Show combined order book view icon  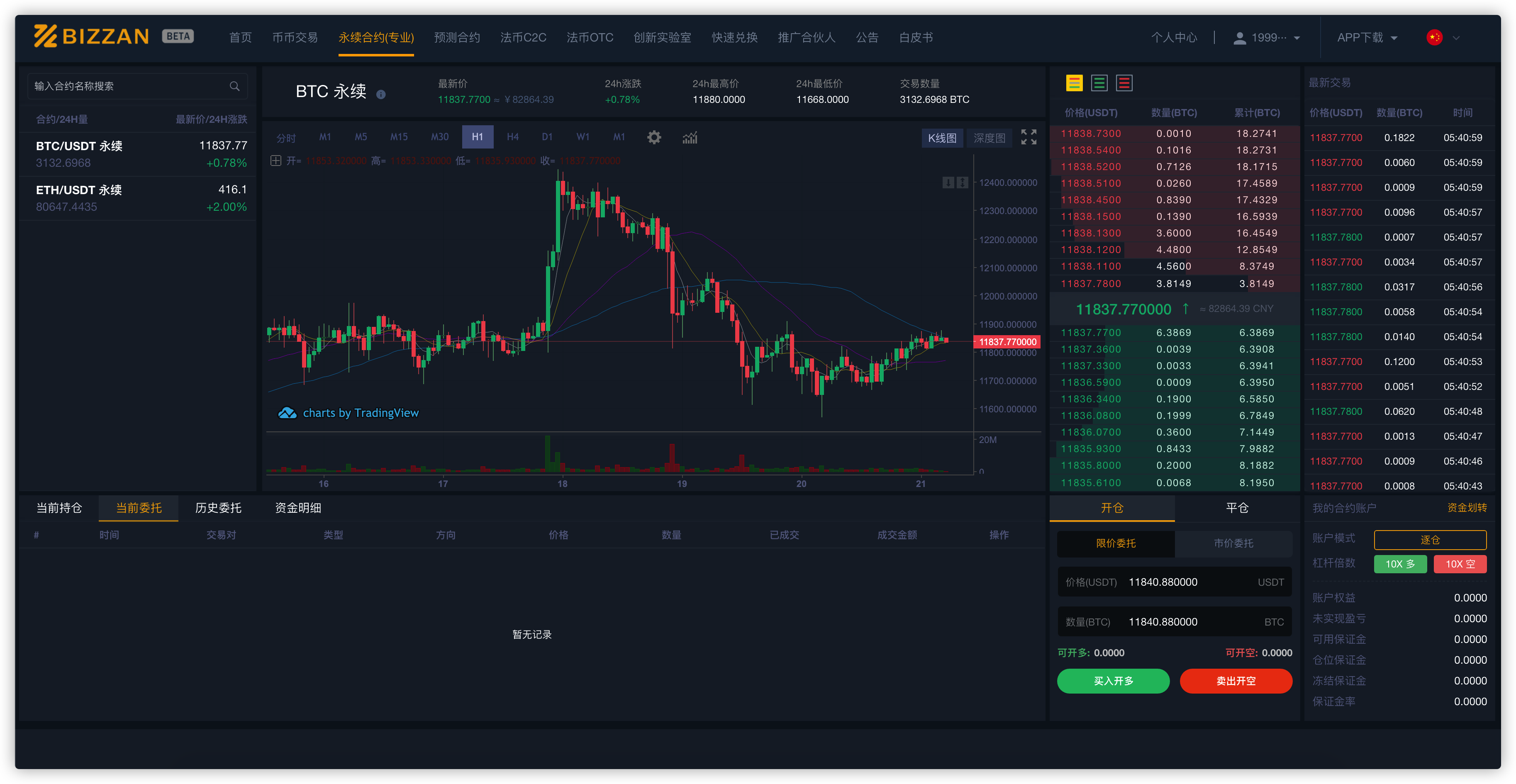pyautogui.click(x=1074, y=83)
